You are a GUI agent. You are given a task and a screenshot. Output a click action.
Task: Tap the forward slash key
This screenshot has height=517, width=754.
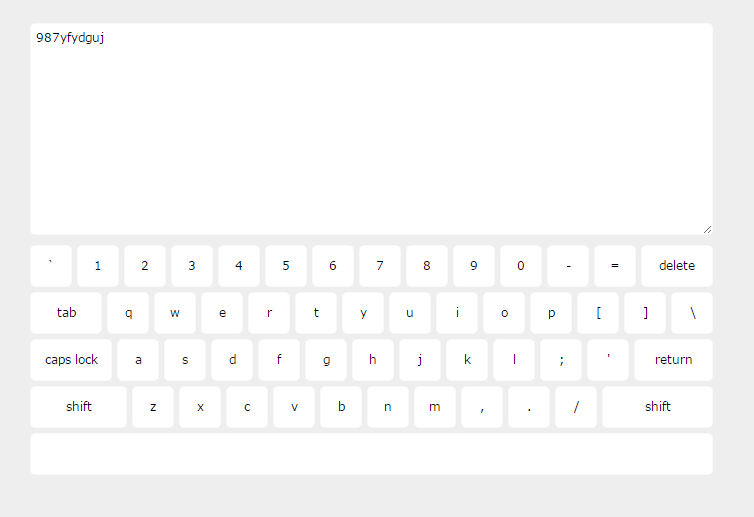pyautogui.click(x=576, y=407)
